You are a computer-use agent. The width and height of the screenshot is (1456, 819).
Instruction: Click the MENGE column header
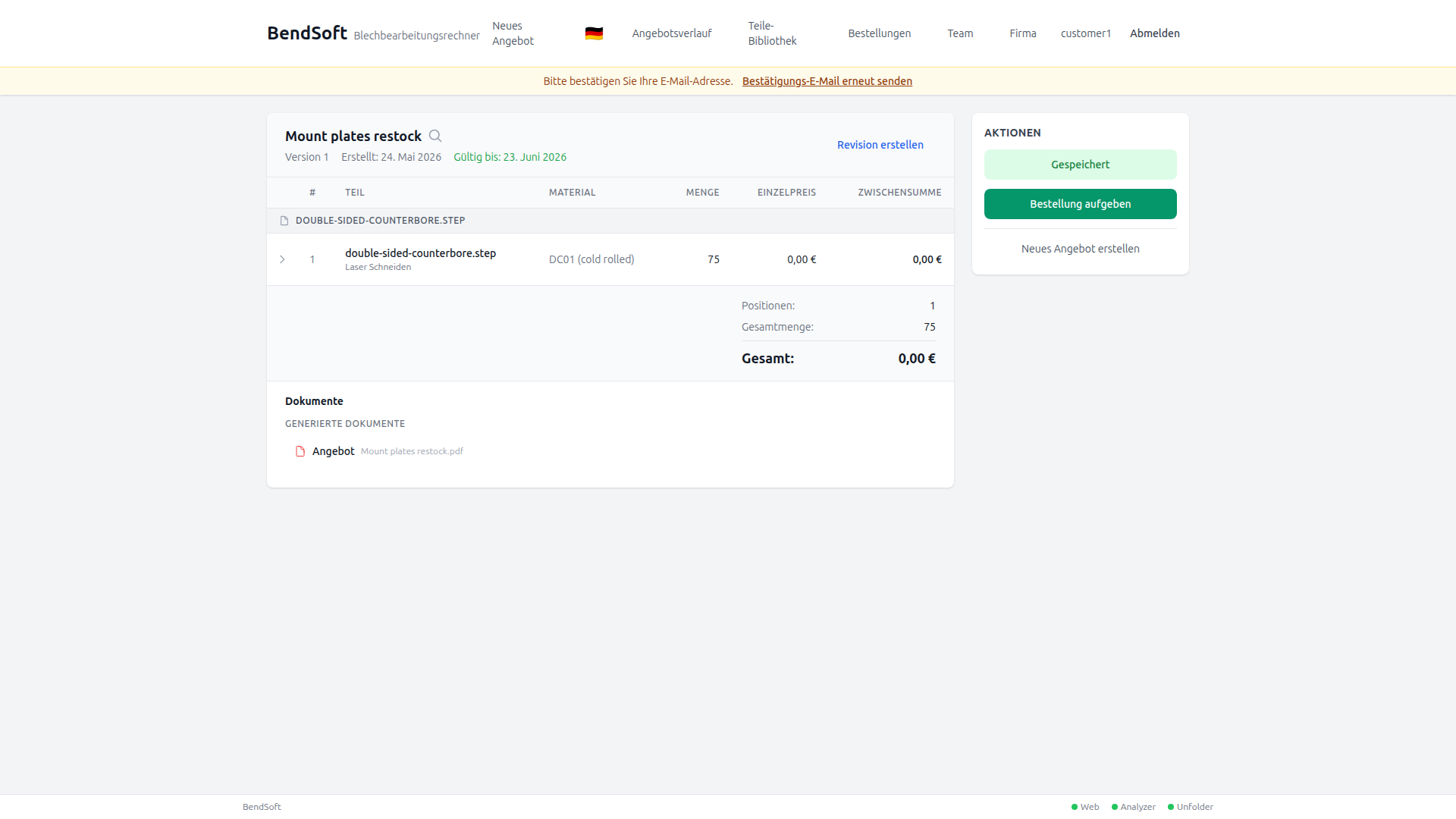[x=703, y=193]
